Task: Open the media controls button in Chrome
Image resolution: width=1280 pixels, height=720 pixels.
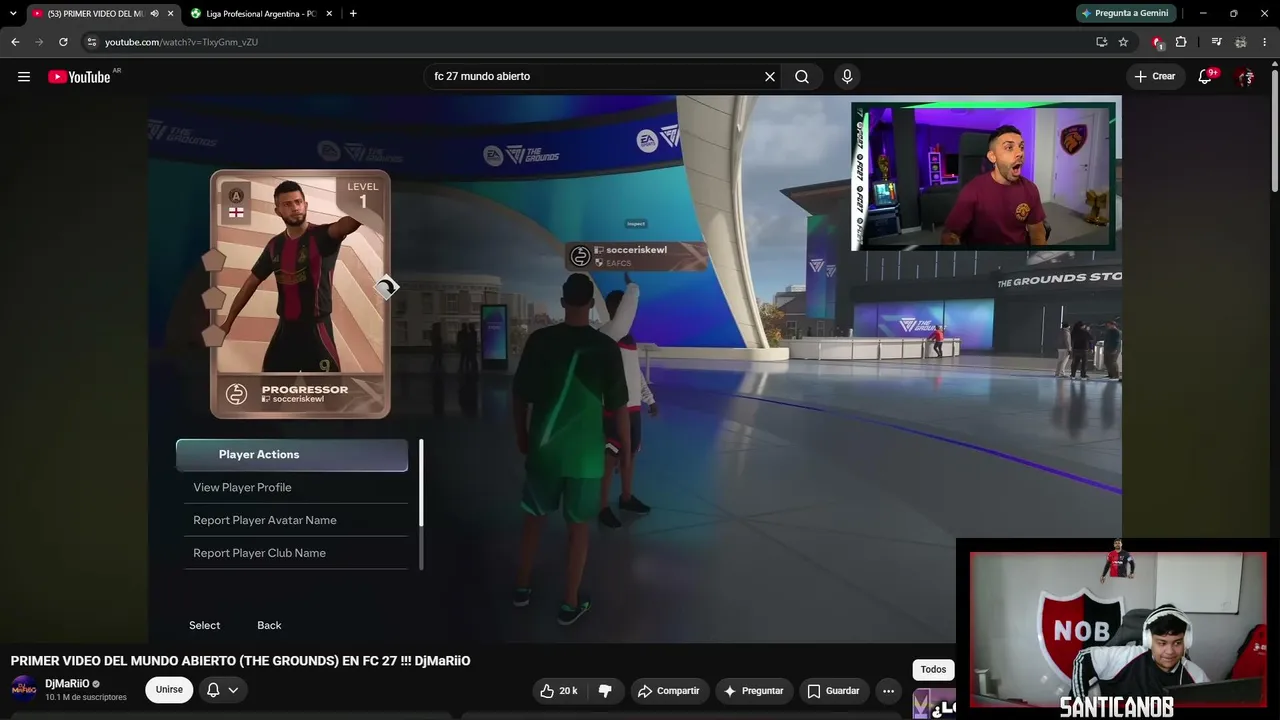Action: pyautogui.click(x=1216, y=42)
